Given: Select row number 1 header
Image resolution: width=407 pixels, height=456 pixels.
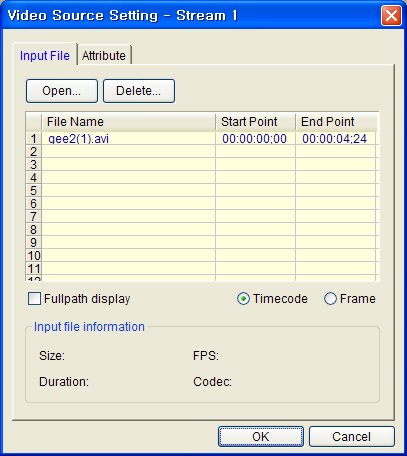Looking at the screenshot, I should coord(34,138).
